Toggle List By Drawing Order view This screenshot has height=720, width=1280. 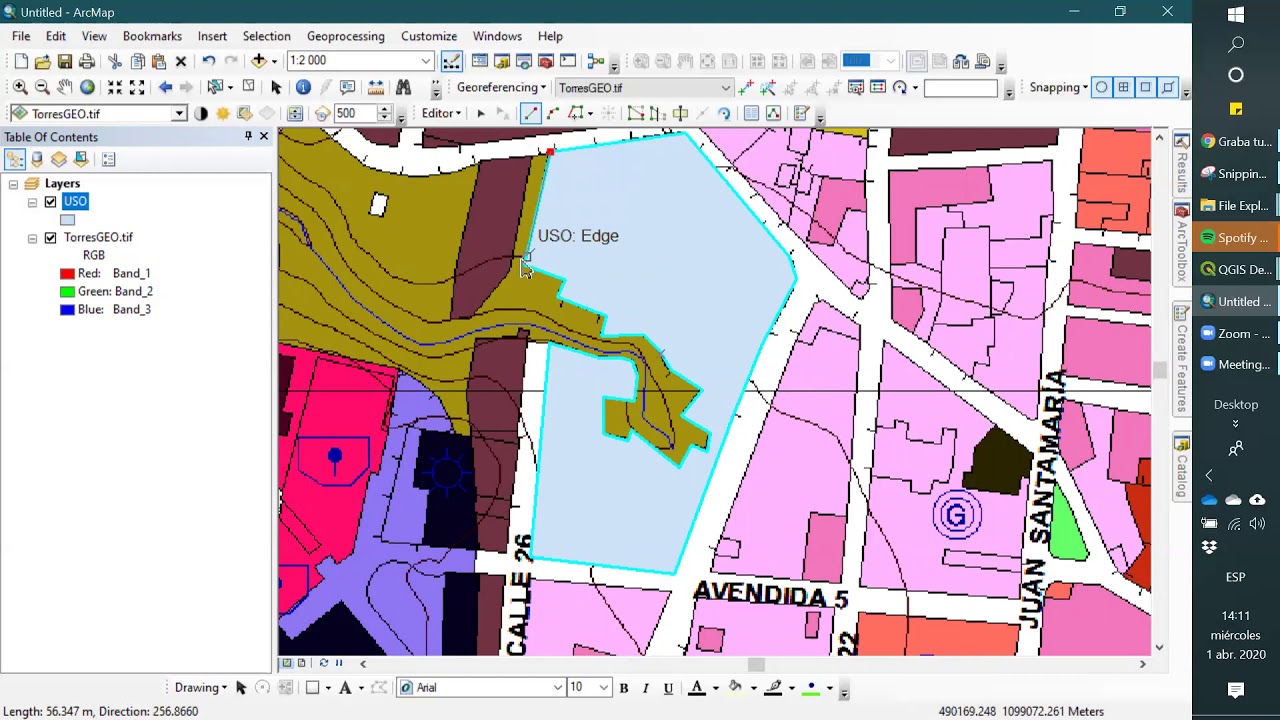click(15, 160)
